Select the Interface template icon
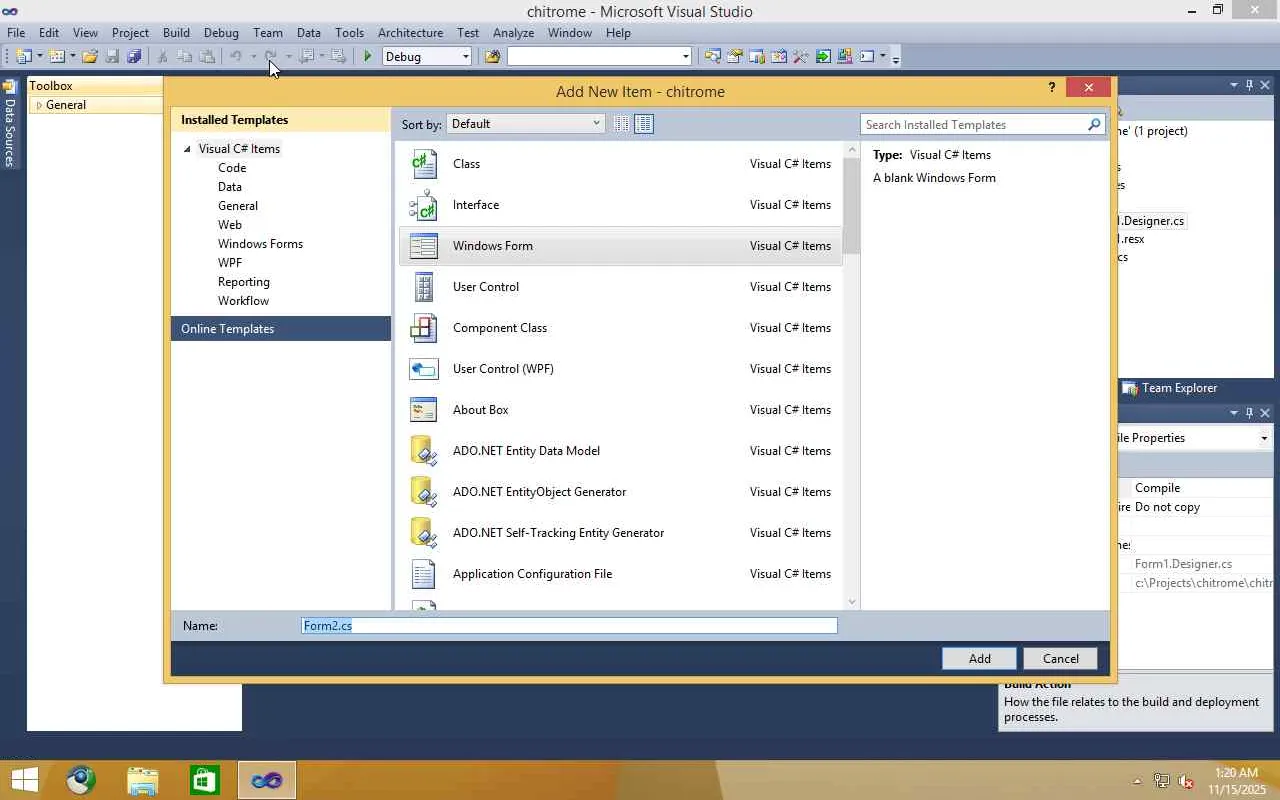 coord(424,205)
